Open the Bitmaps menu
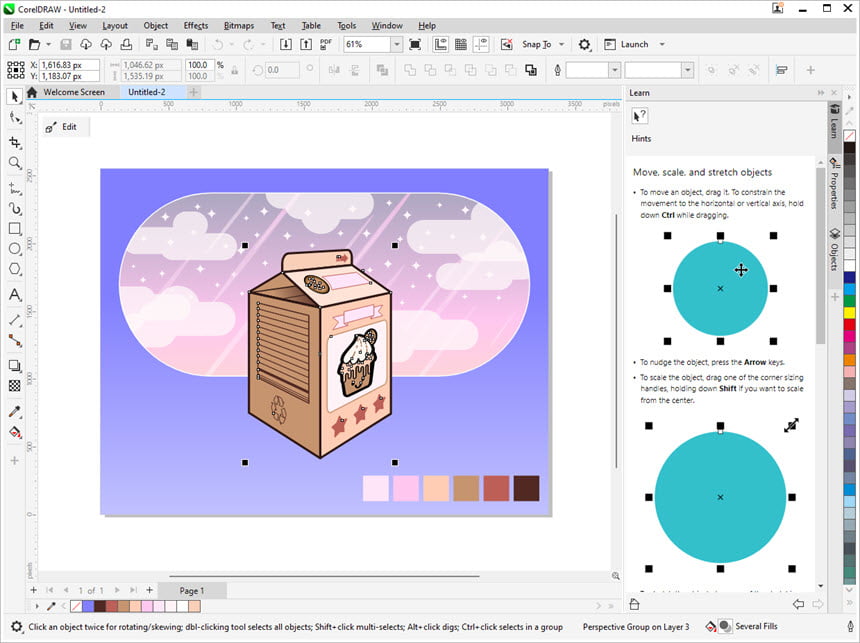 tap(239, 25)
